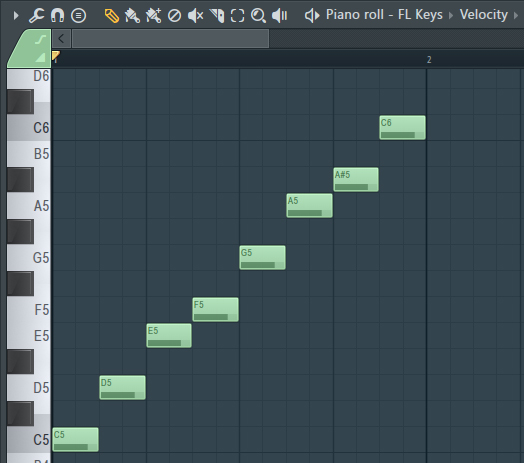Image resolution: width=524 pixels, height=463 pixels.
Task: Open the wrench tools menu
Action: coord(36,15)
